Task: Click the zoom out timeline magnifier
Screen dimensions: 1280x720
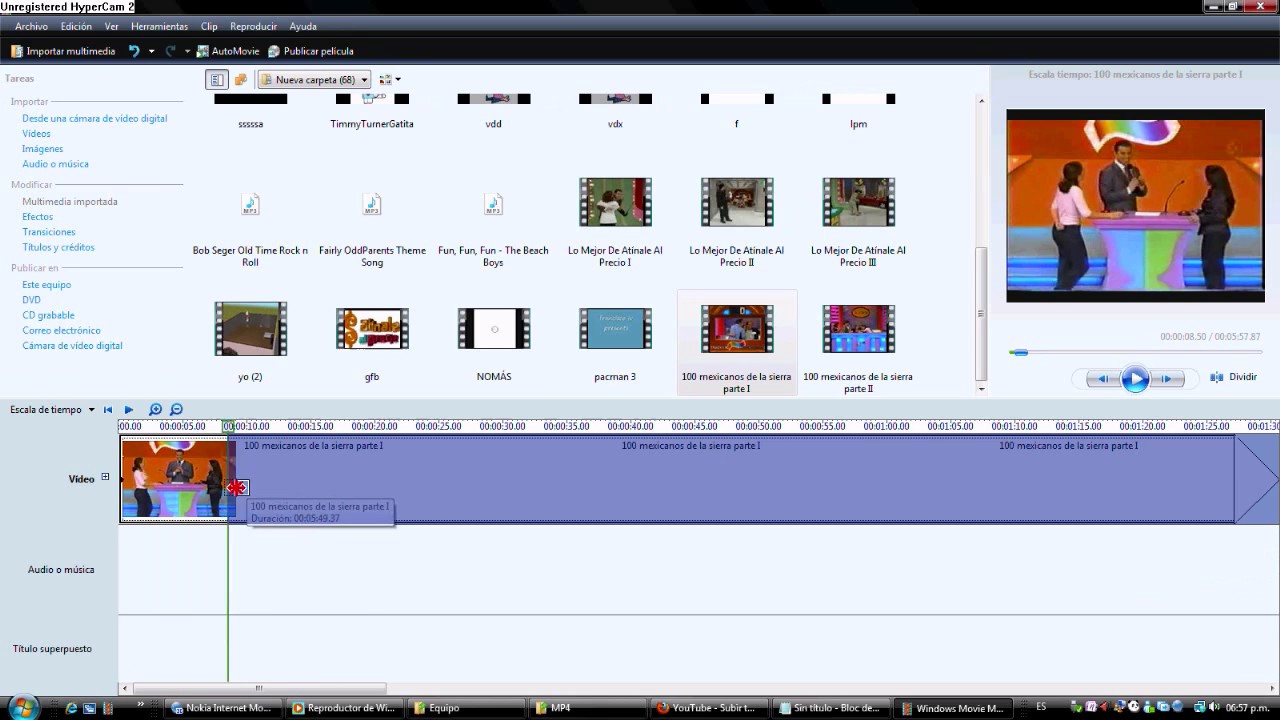Action: (176, 410)
